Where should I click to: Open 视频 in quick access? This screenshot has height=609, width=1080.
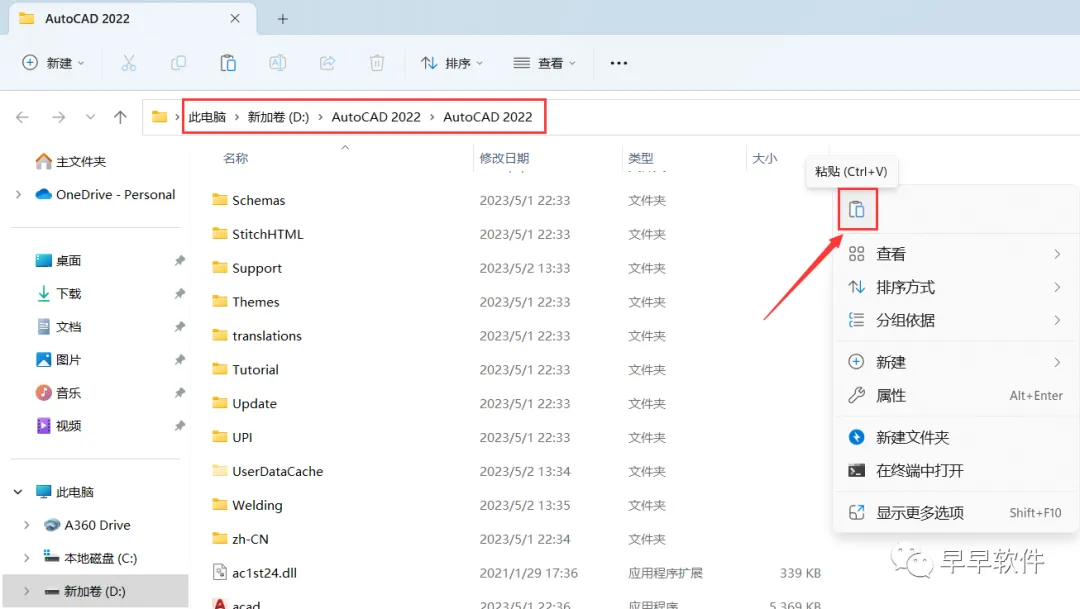[x=59, y=426]
